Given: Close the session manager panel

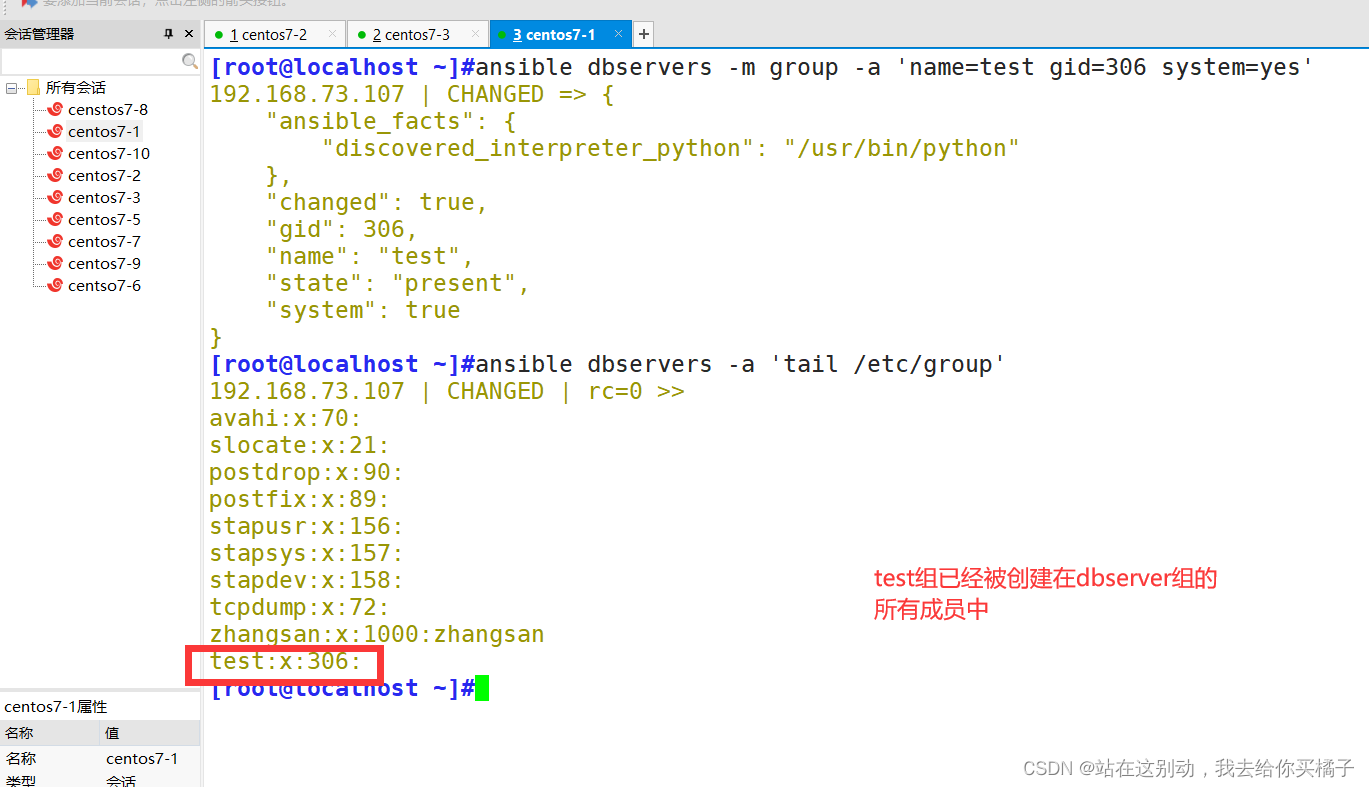Looking at the screenshot, I should 189,34.
